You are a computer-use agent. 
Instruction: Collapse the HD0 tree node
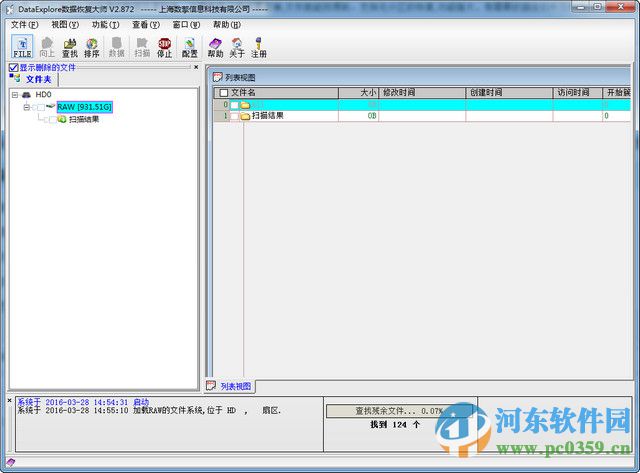[x=15, y=95]
